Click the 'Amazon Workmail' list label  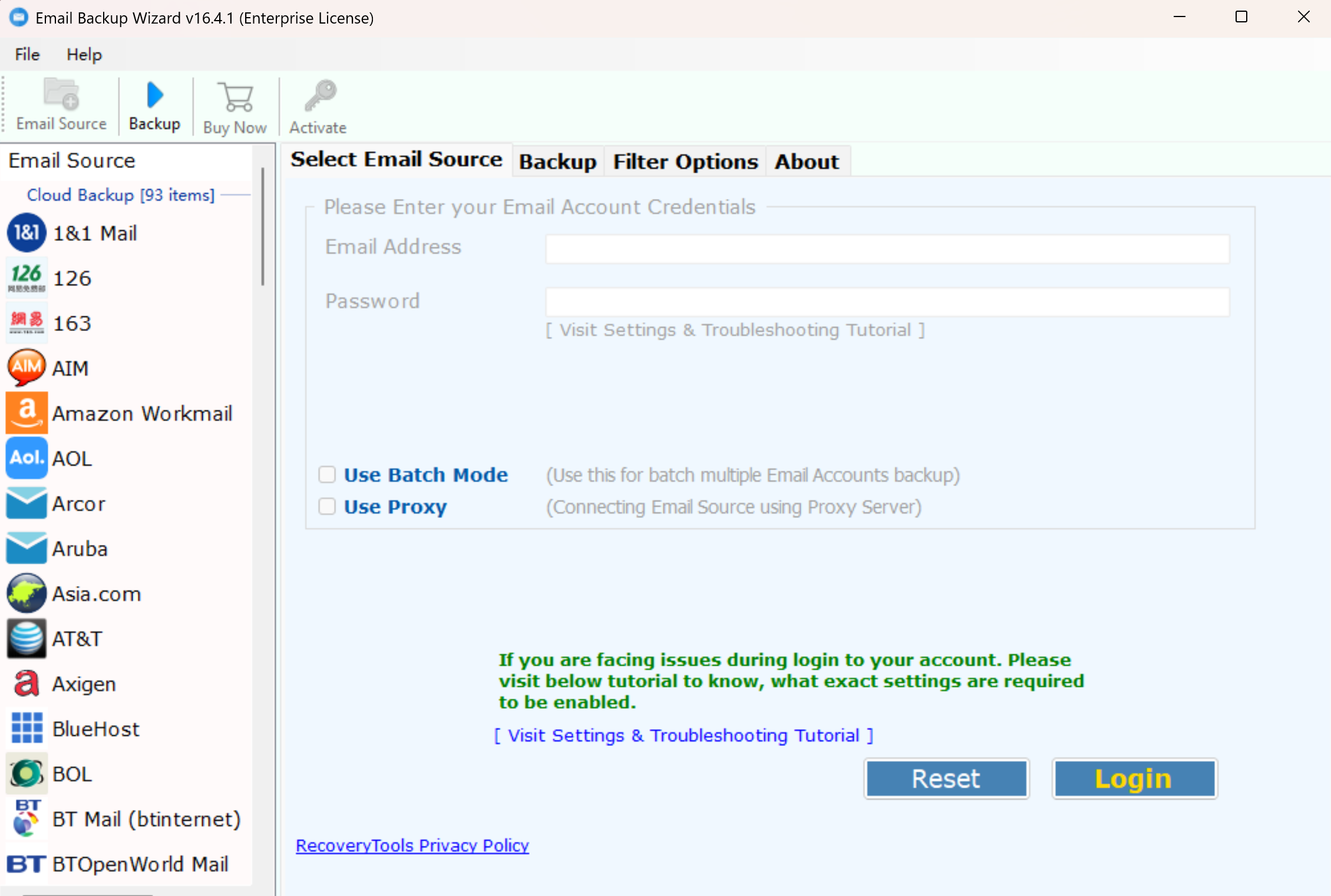142,414
